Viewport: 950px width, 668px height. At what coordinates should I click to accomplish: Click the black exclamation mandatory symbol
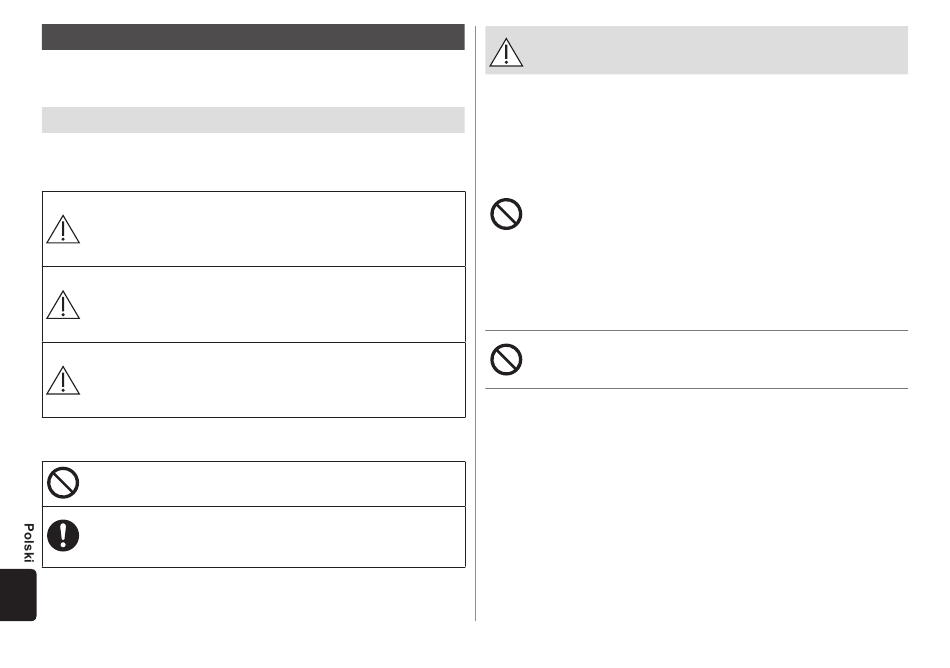pos(63,535)
